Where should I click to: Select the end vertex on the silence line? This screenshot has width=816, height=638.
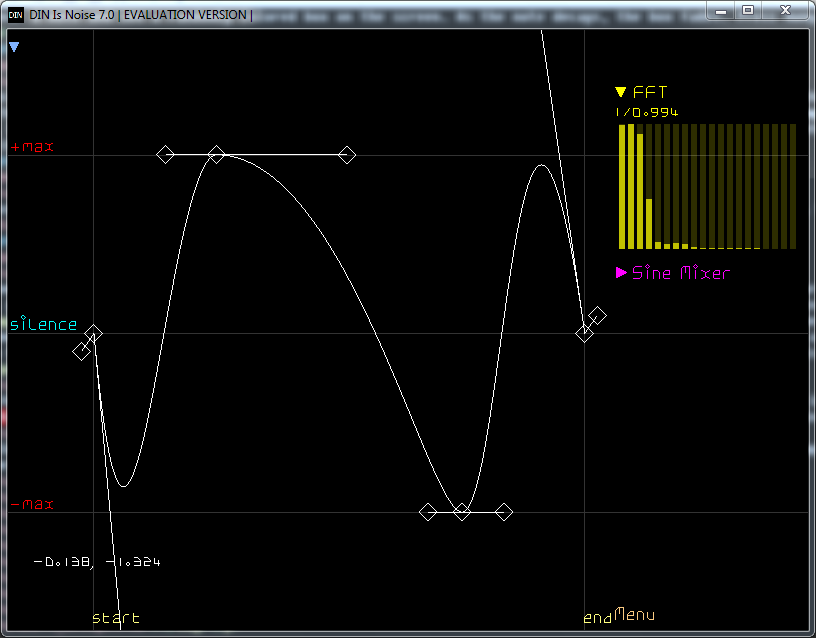click(x=585, y=333)
